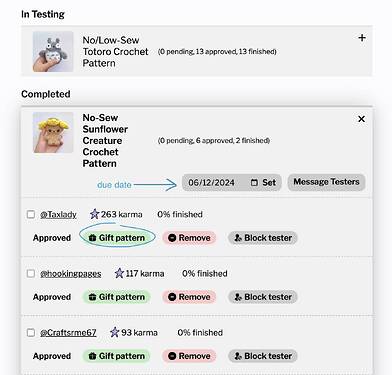Click the due date field showing 06/12/2024
This screenshot has height=375, width=392.
click(232, 183)
